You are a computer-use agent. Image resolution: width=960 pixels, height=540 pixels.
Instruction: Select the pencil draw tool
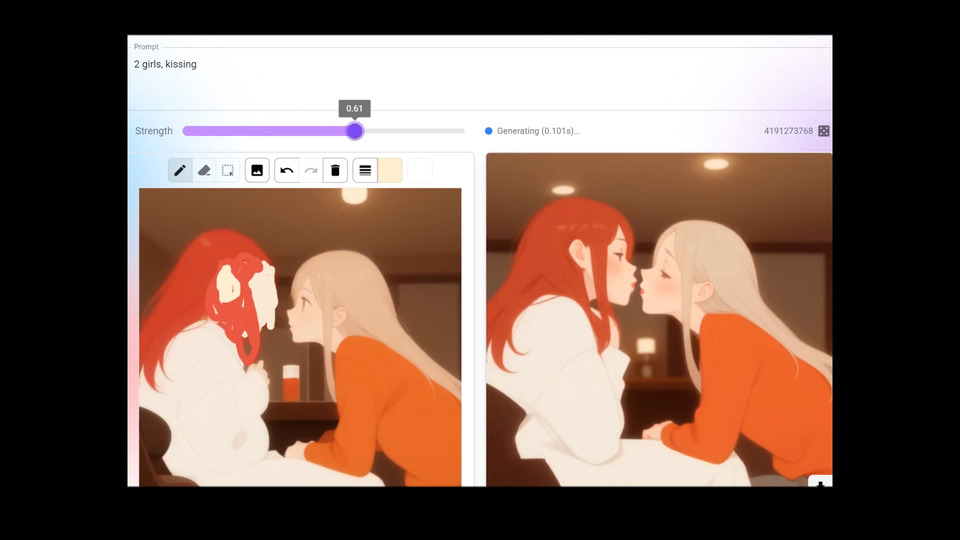click(180, 170)
